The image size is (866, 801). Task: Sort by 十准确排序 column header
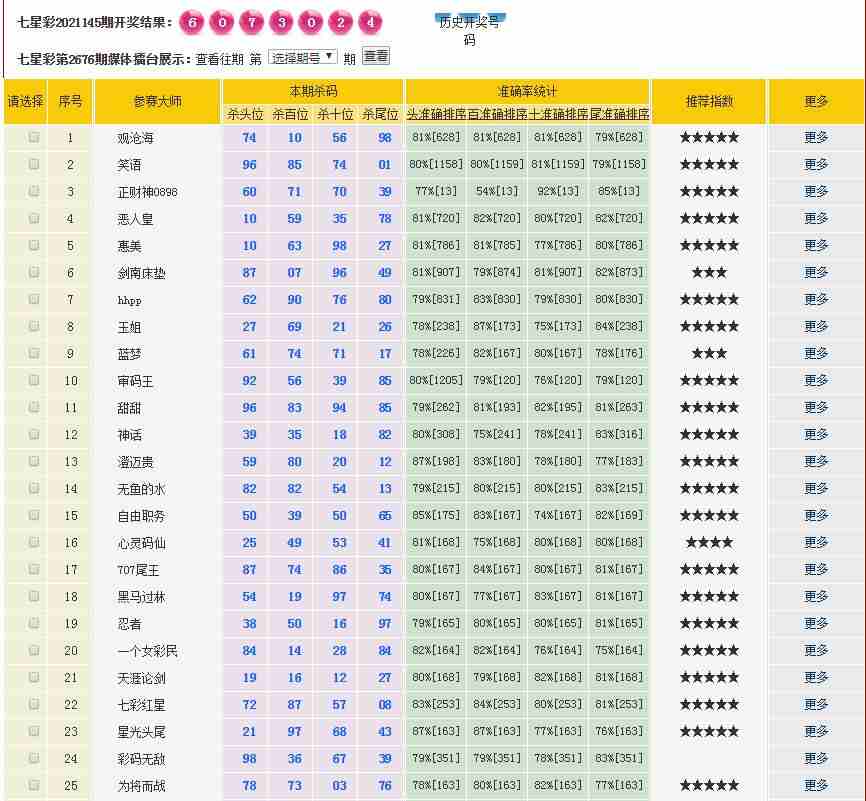(558, 114)
